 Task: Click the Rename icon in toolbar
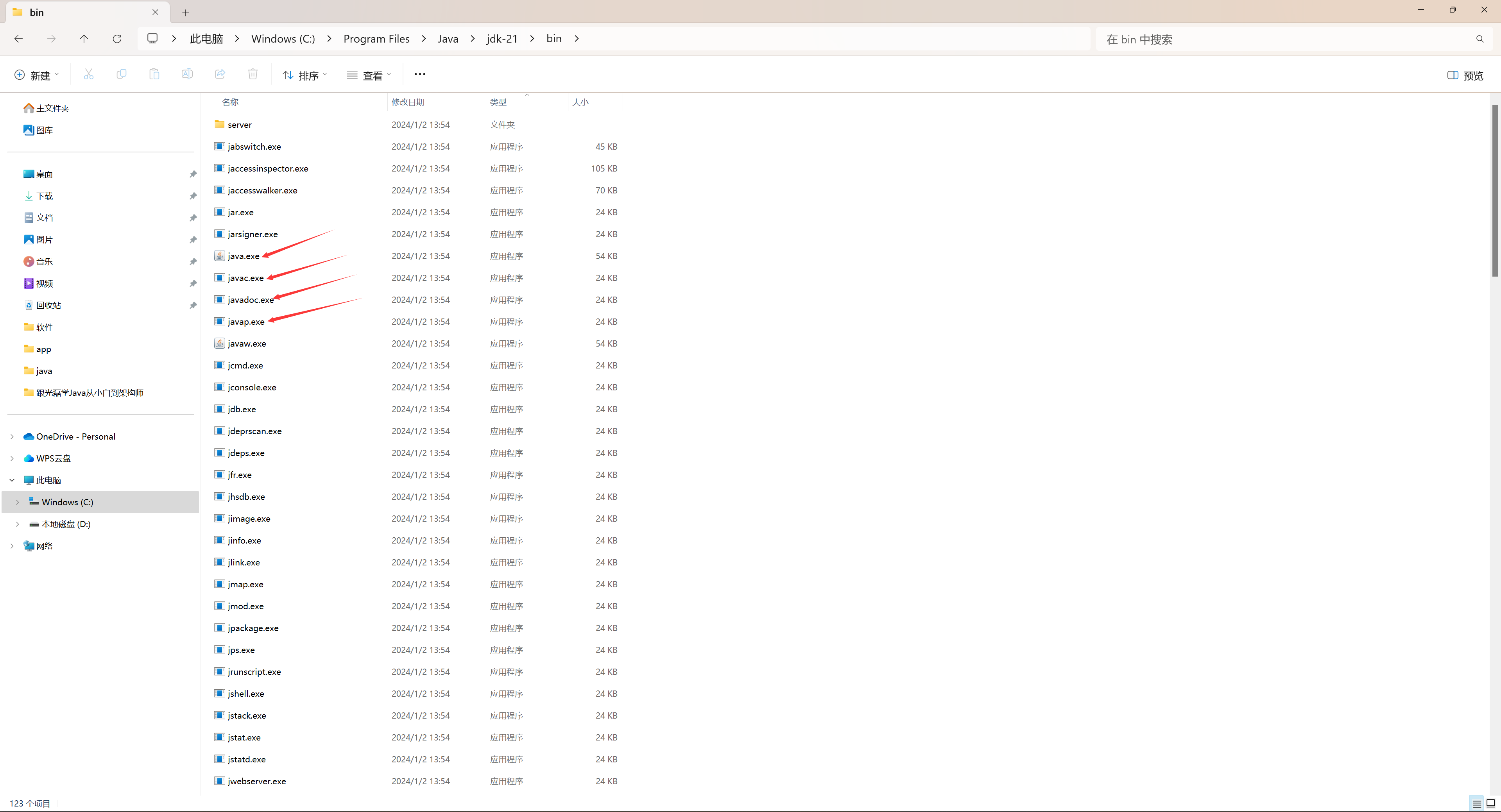pos(187,75)
